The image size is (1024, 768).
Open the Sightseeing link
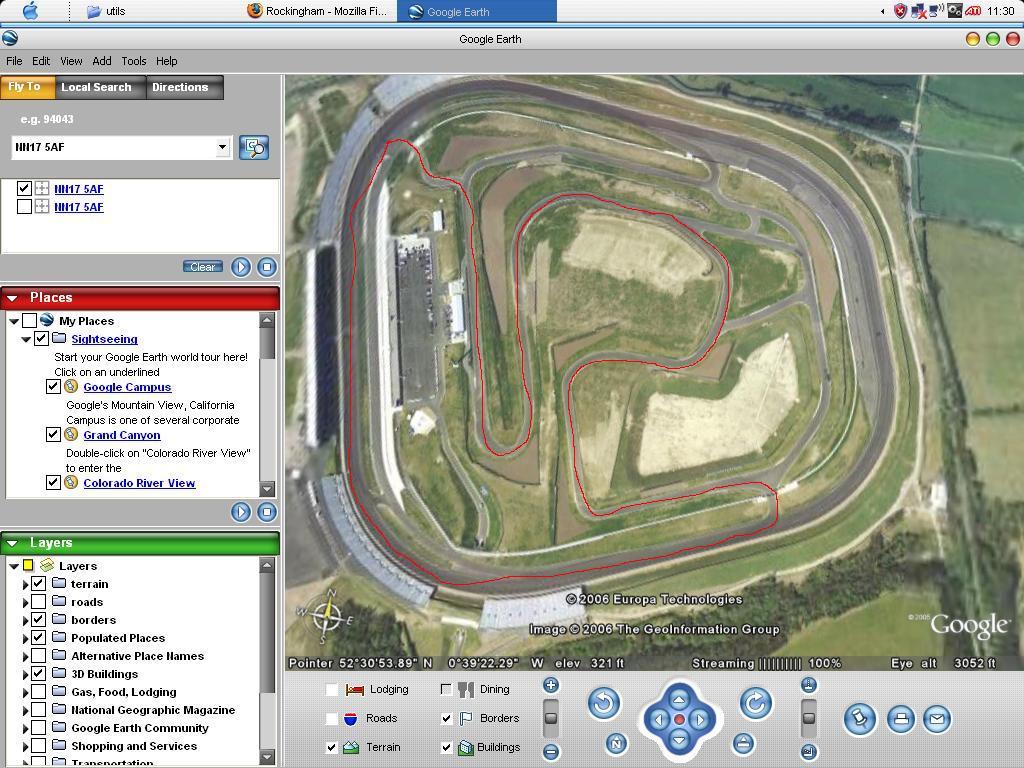104,339
